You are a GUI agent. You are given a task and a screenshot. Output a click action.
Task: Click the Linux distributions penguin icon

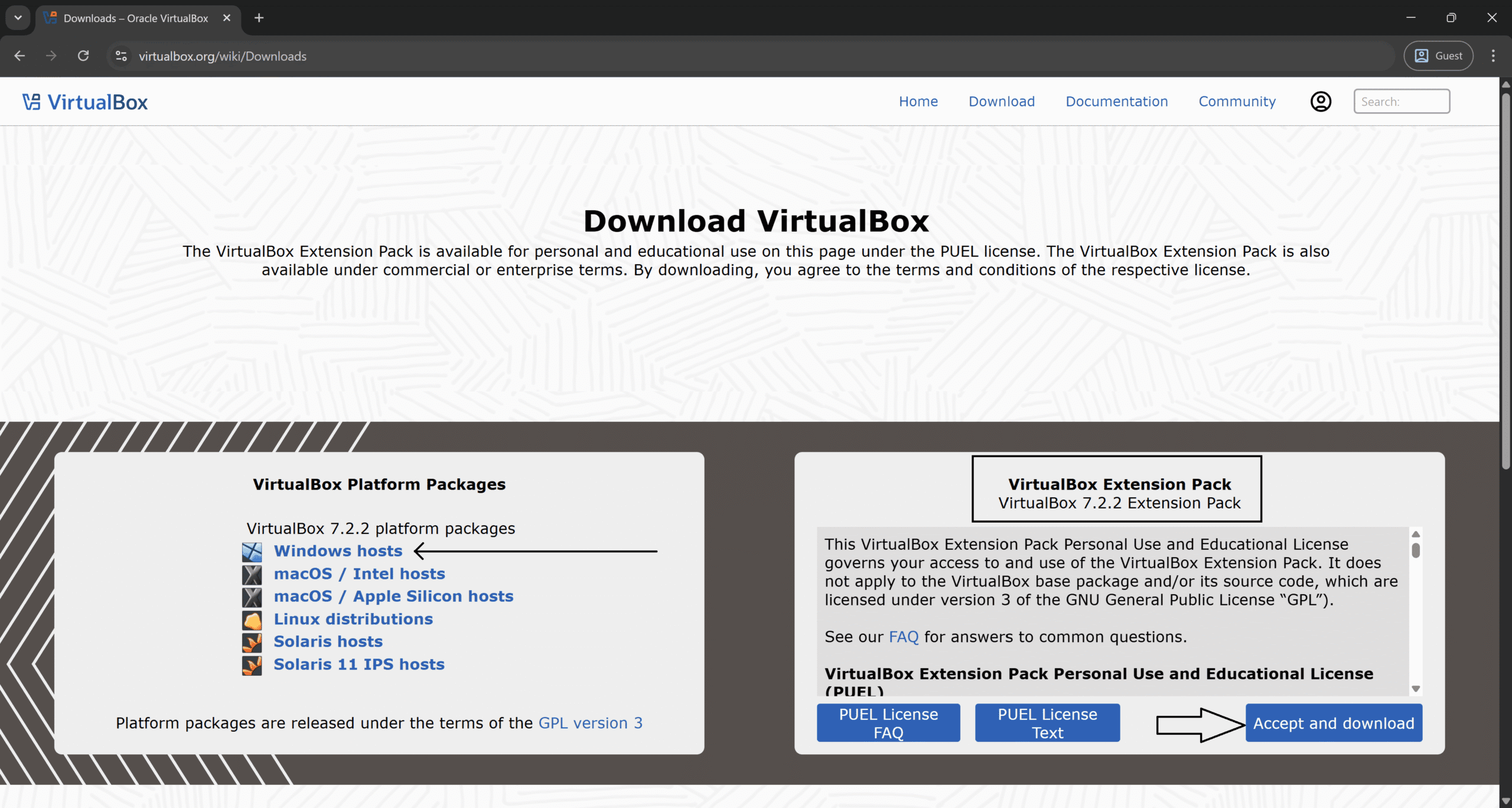coord(252,620)
